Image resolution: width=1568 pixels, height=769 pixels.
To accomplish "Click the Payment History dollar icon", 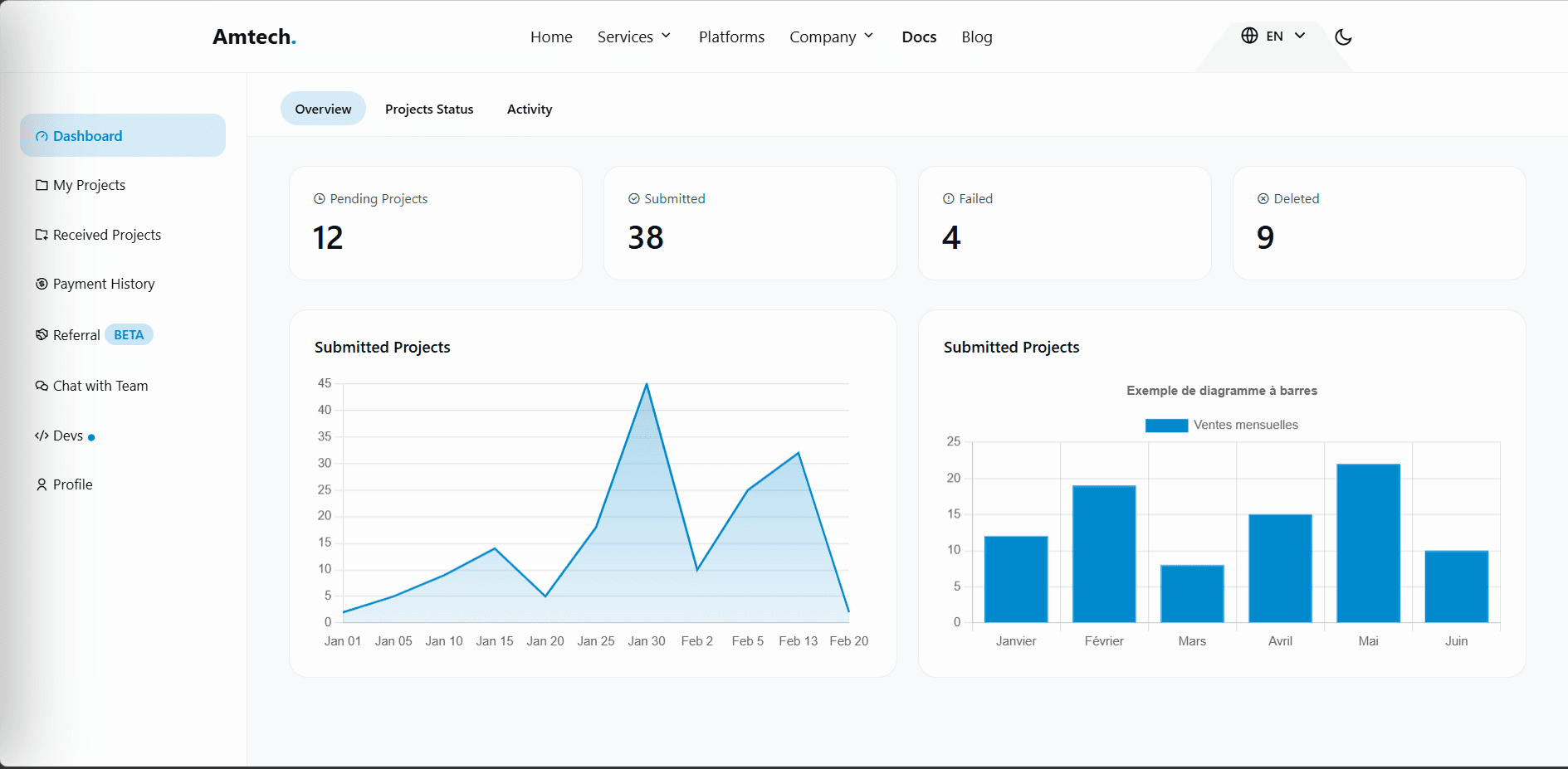I will click(42, 284).
